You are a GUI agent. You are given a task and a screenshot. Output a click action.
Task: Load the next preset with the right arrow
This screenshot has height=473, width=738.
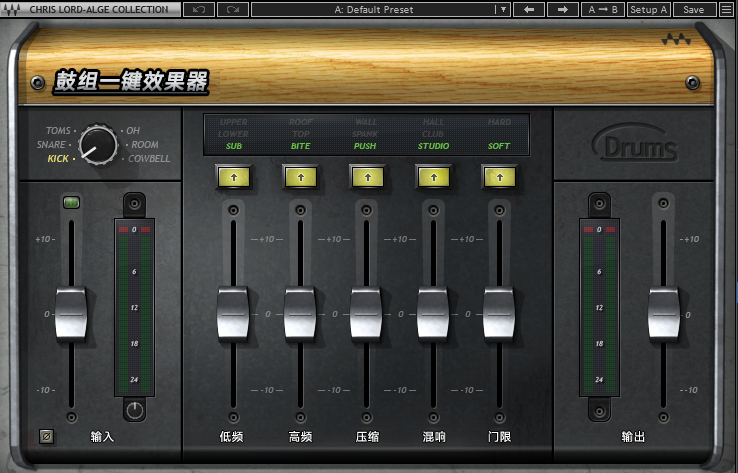click(562, 9)
